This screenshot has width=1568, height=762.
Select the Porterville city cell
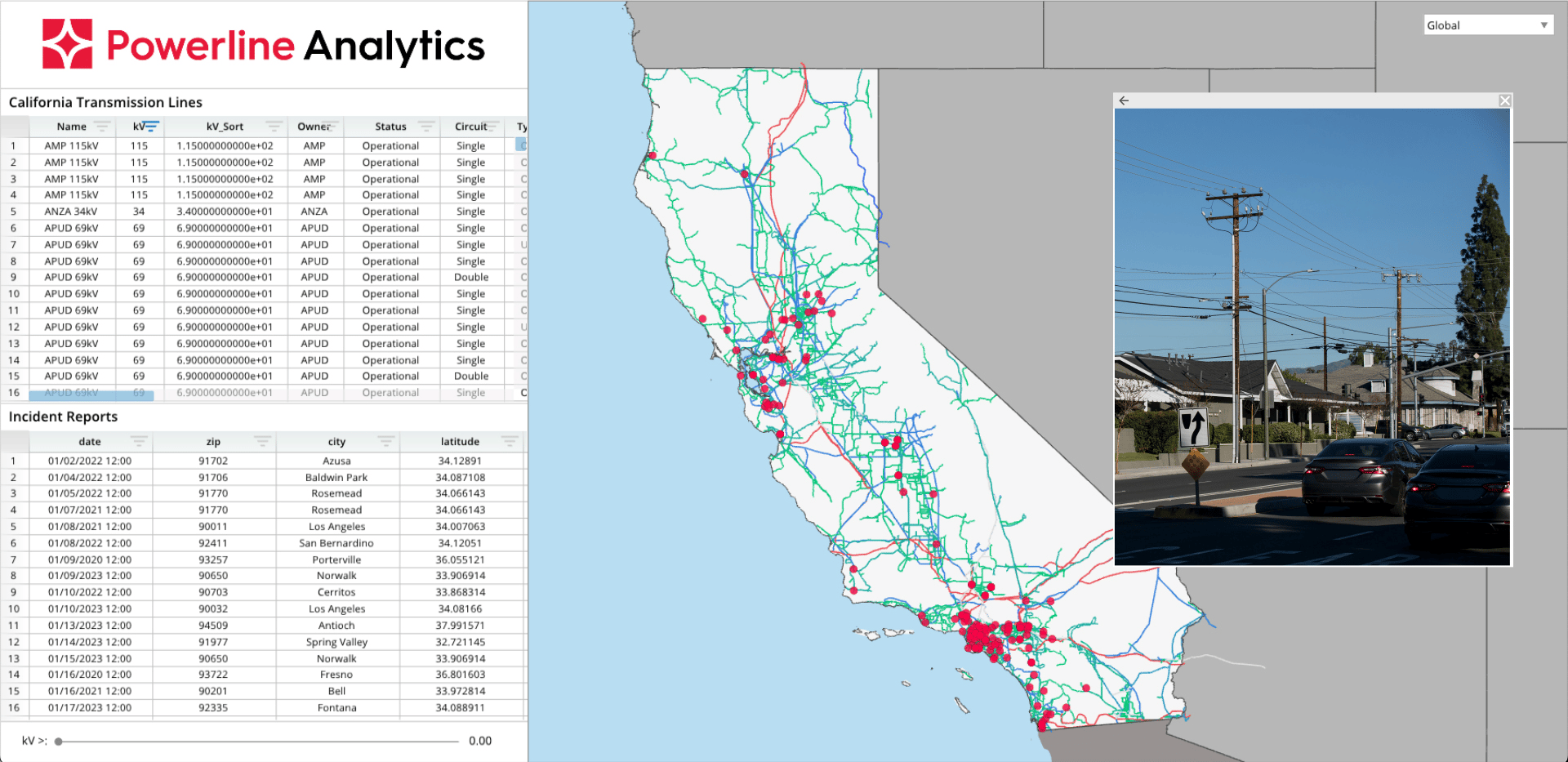[x=336, y=560]
